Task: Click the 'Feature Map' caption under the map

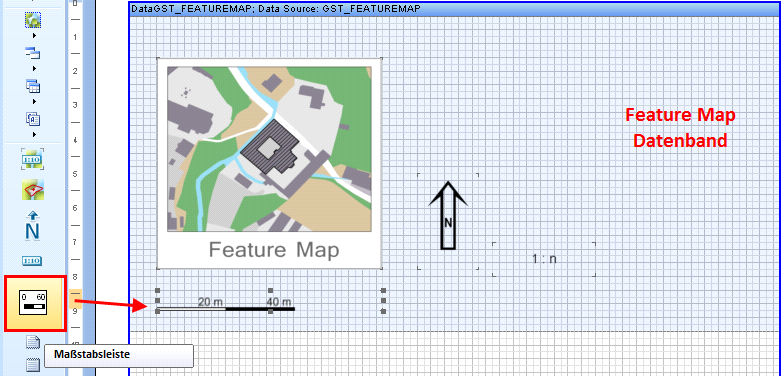Action: click(273, 250)
